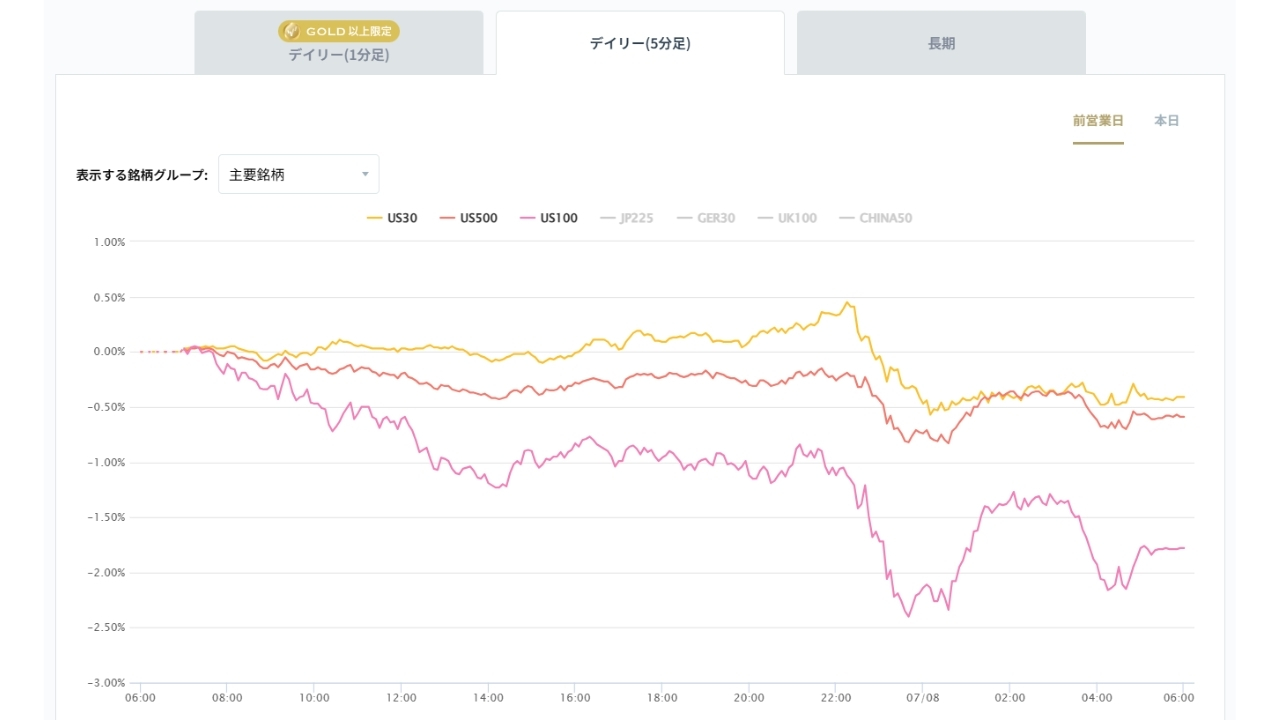Click the 07/08 date axis label
1280x720 pixels.
pyautogui.click(x=923, y=697)
